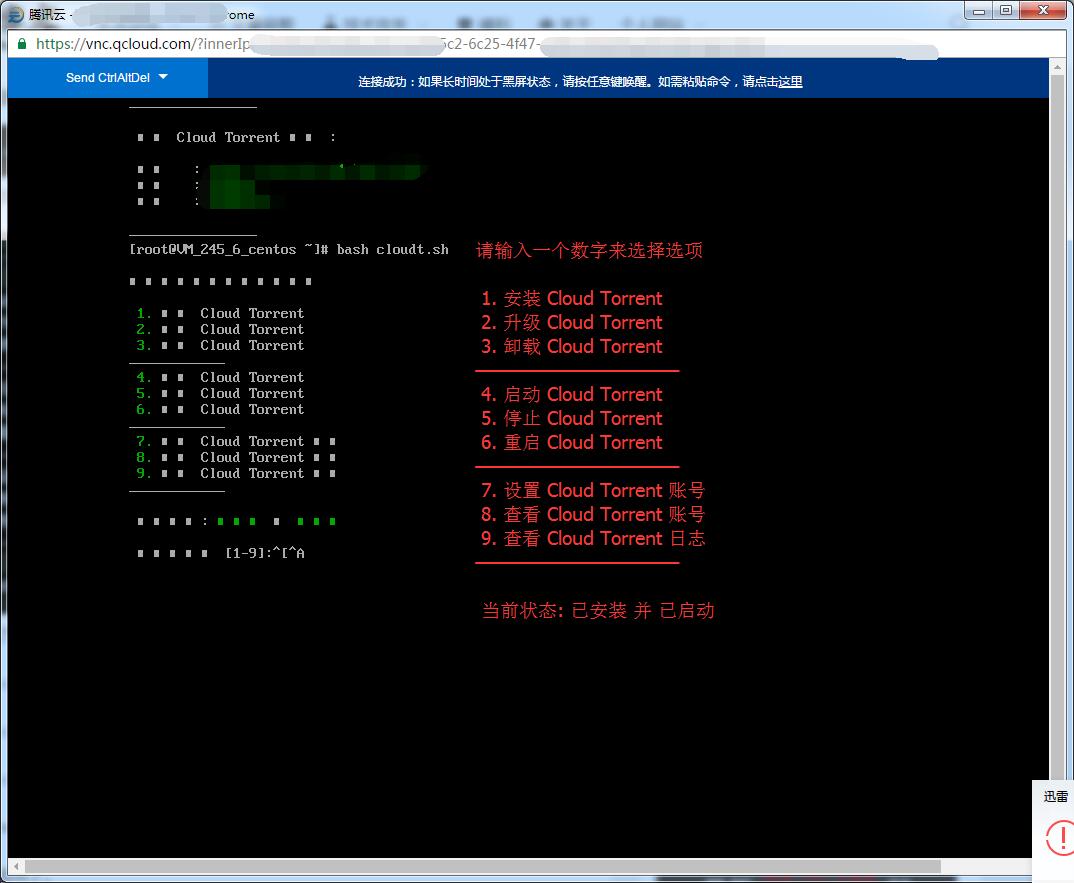Screen dimensions: 1074x883
Task: Click the 连接成功 status message in the blue bar
Action: point(579,82)
